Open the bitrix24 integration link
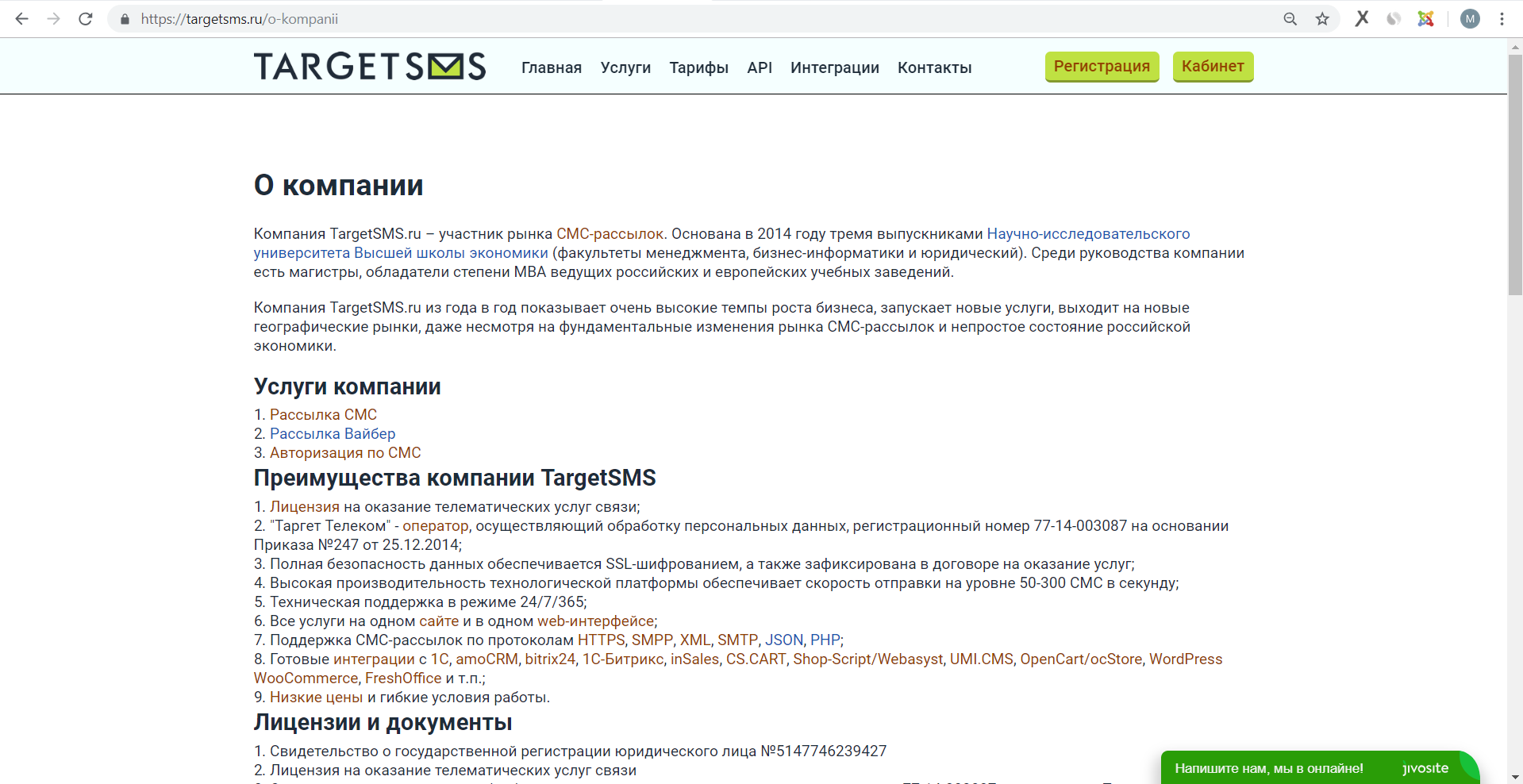 coord(550,659)
